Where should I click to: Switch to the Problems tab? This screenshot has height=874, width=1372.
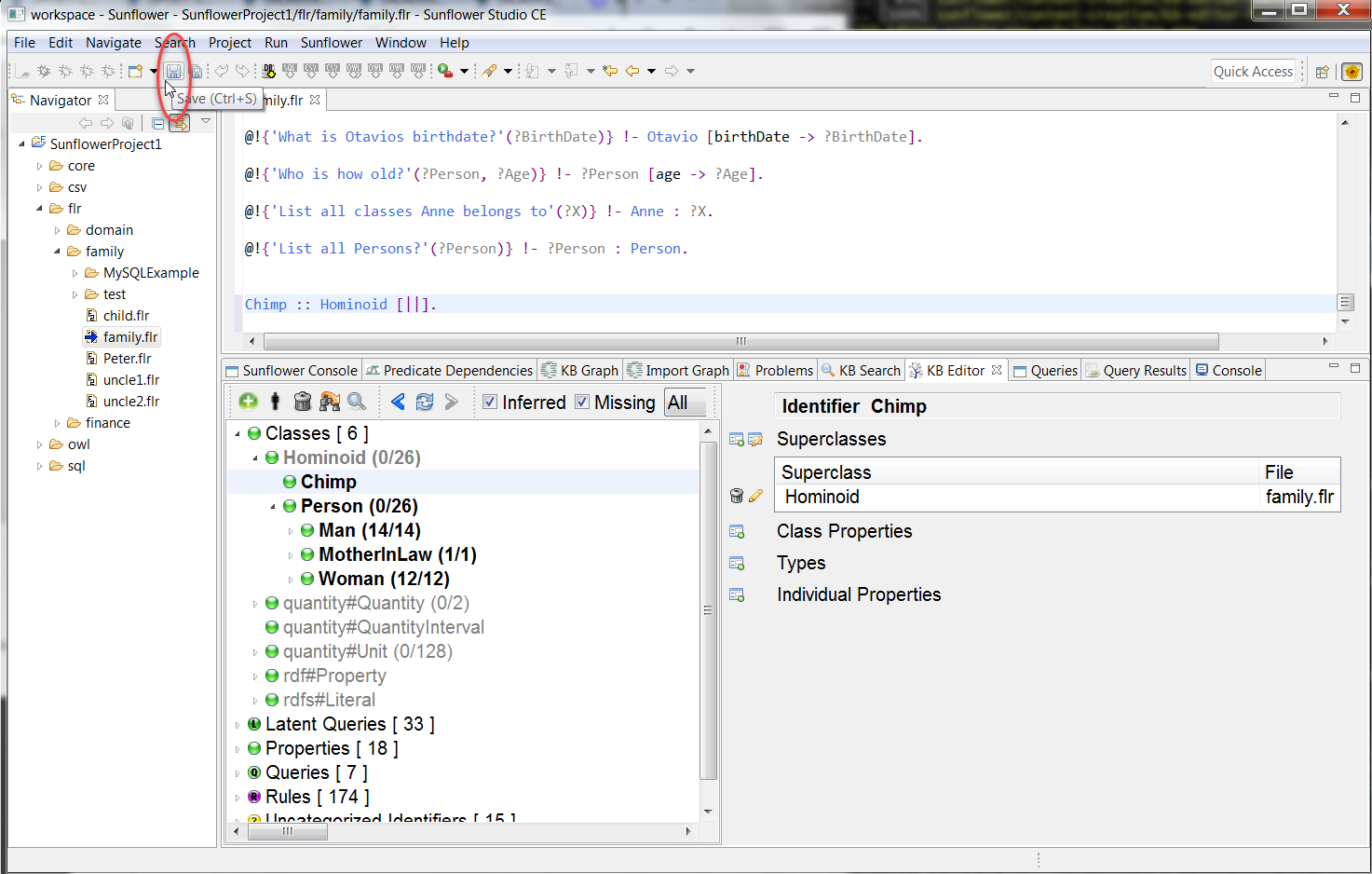pyautogui.click(x=775, y=371)
